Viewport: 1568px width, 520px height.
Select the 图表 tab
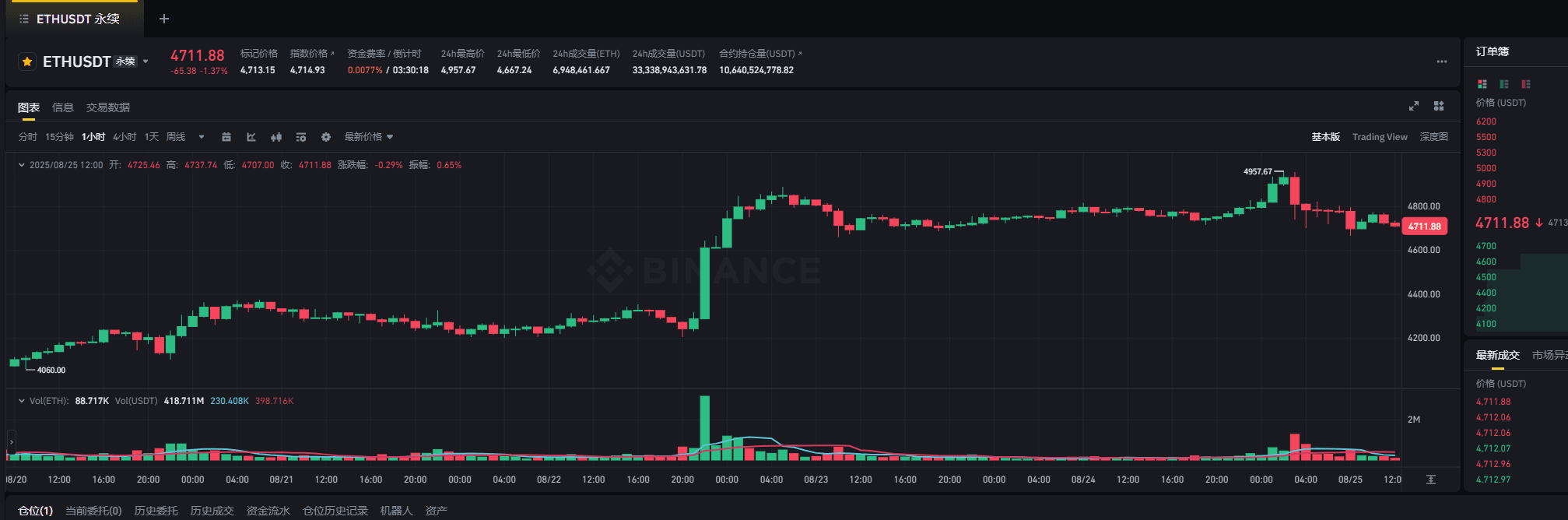click(x=29, y=107)
